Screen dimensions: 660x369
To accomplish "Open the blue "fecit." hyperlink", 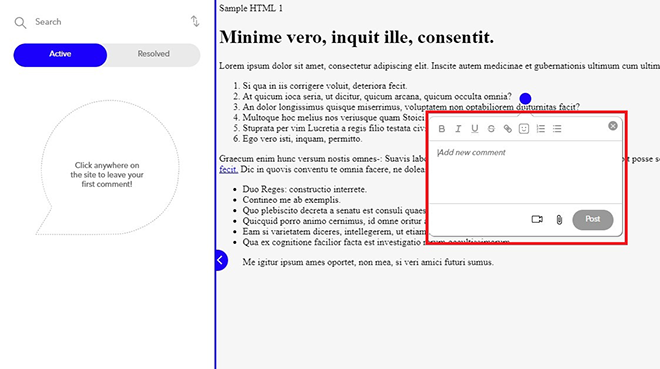I will [229, 170].
